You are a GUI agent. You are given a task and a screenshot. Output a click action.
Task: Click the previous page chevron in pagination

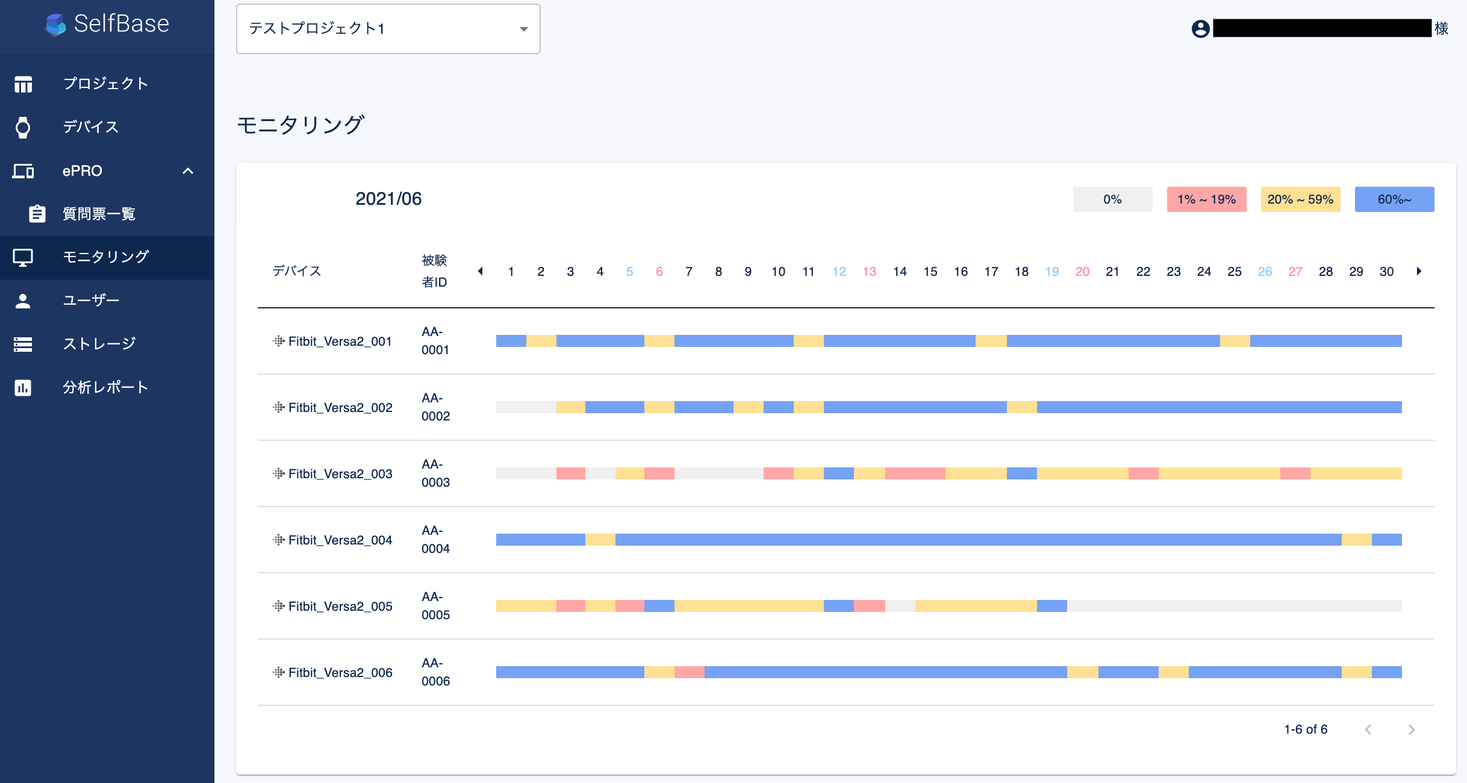coord(1368,730)
